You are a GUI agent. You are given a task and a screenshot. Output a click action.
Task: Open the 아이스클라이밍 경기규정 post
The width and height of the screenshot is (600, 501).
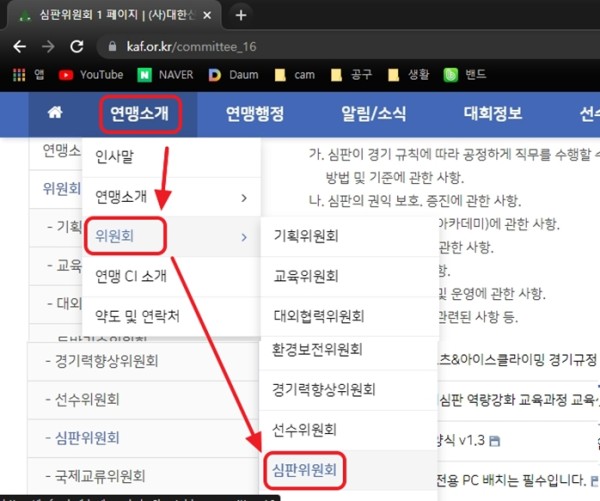(x=519, y=359)
